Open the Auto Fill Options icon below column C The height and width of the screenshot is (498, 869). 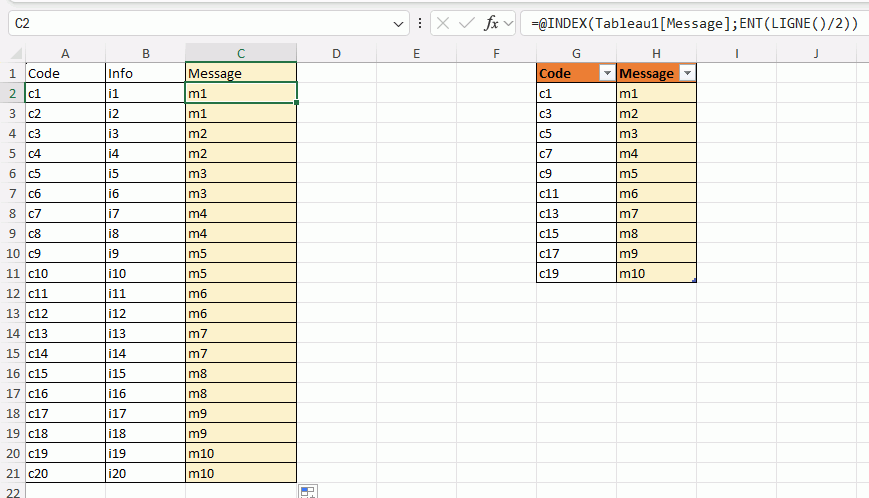point(308,491)
